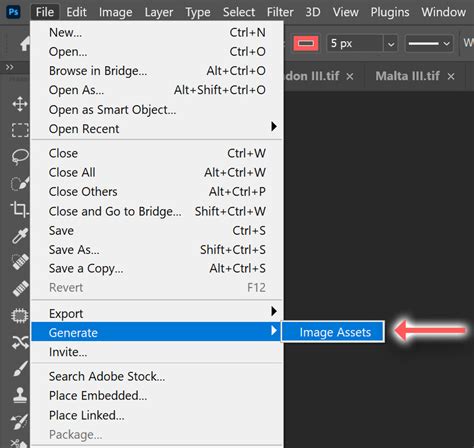The width and height of the screenshot is (474, 448).
Task: Expand the Generate submenu
Action: pyautogui.click(x=157, y=332)
